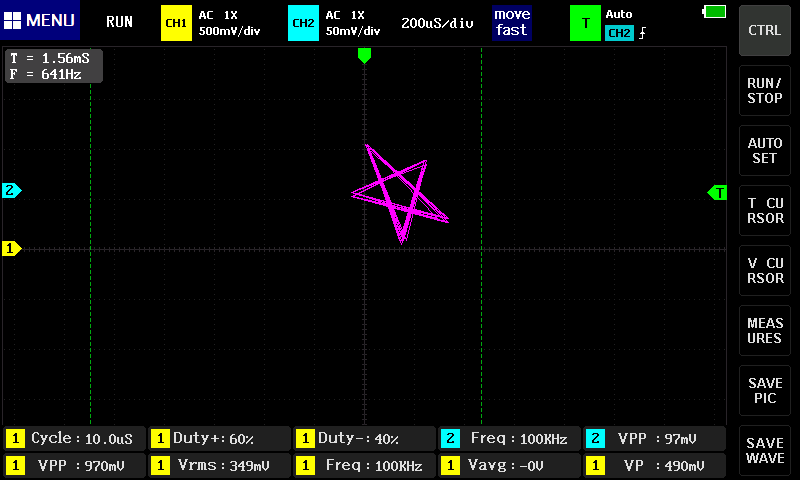Enable the T CURSOR time cursor
Viewport: 800px width, 480px height.
[x=765, y=211]
